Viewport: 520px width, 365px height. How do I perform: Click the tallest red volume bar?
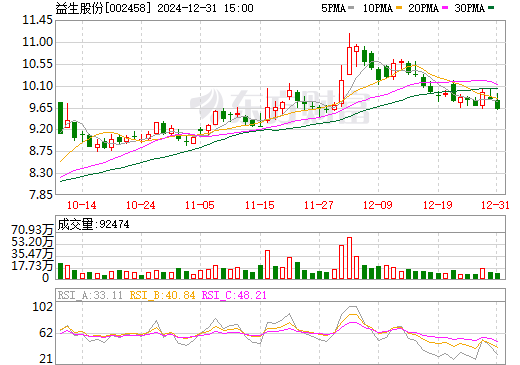click(x=349, y=258)
